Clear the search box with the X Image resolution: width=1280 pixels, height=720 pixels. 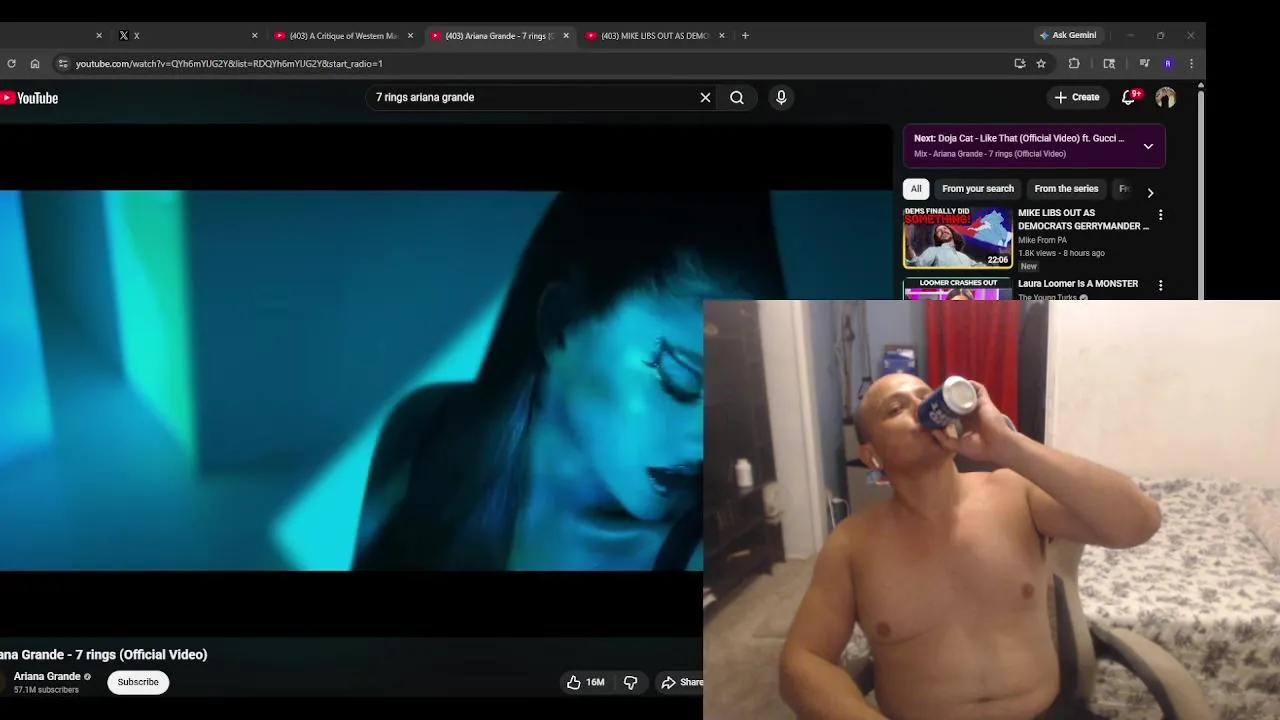[705, 98]
